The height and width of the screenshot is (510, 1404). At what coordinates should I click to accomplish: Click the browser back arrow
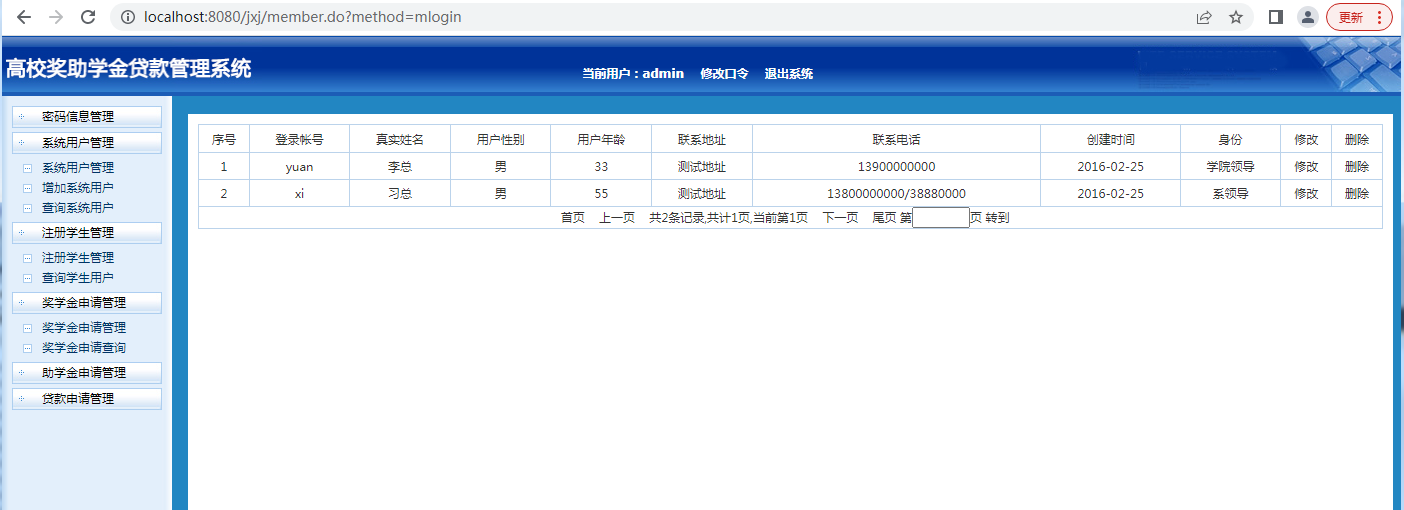point(24,17)
